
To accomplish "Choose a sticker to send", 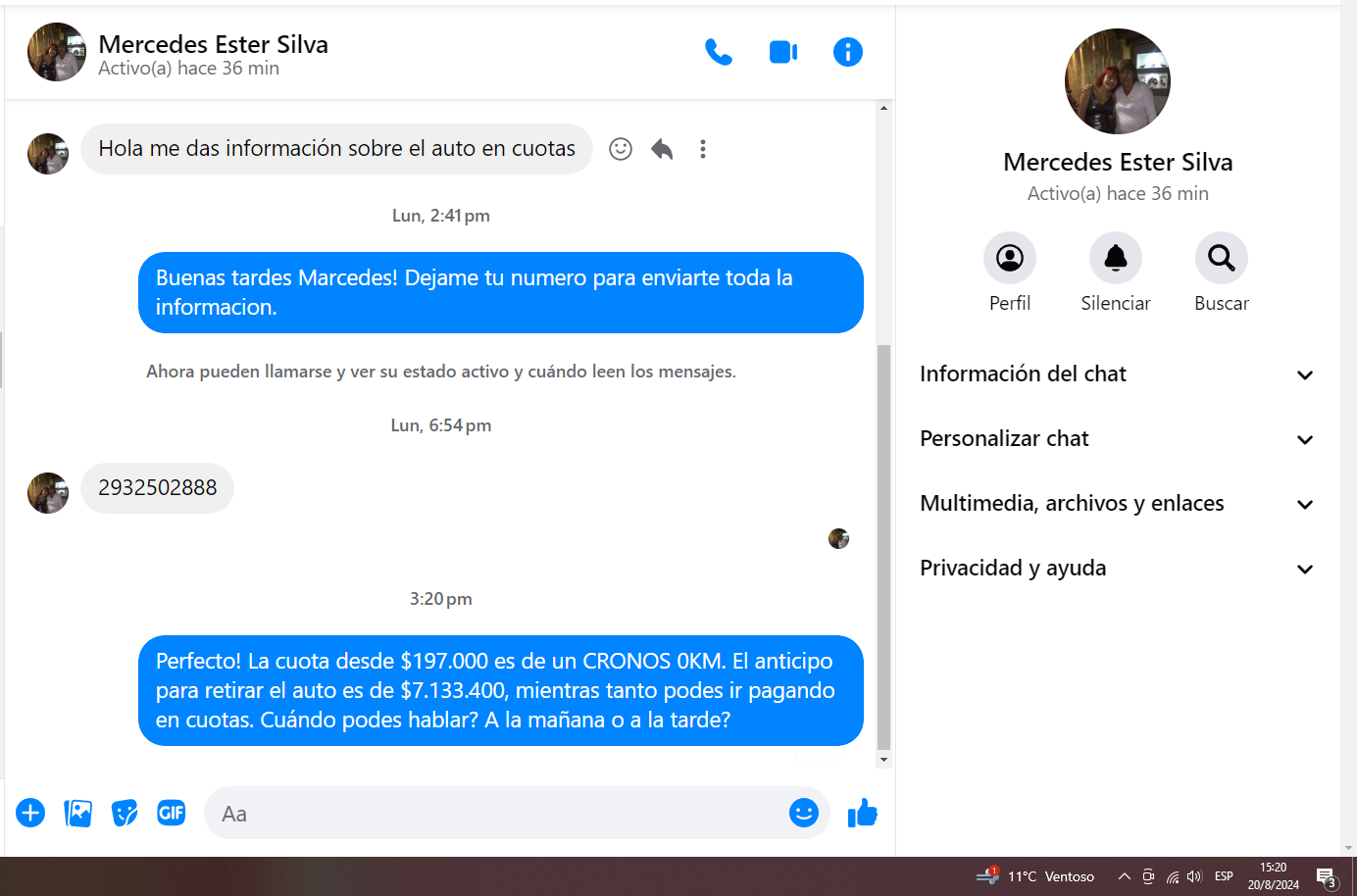I will point(125,813).
